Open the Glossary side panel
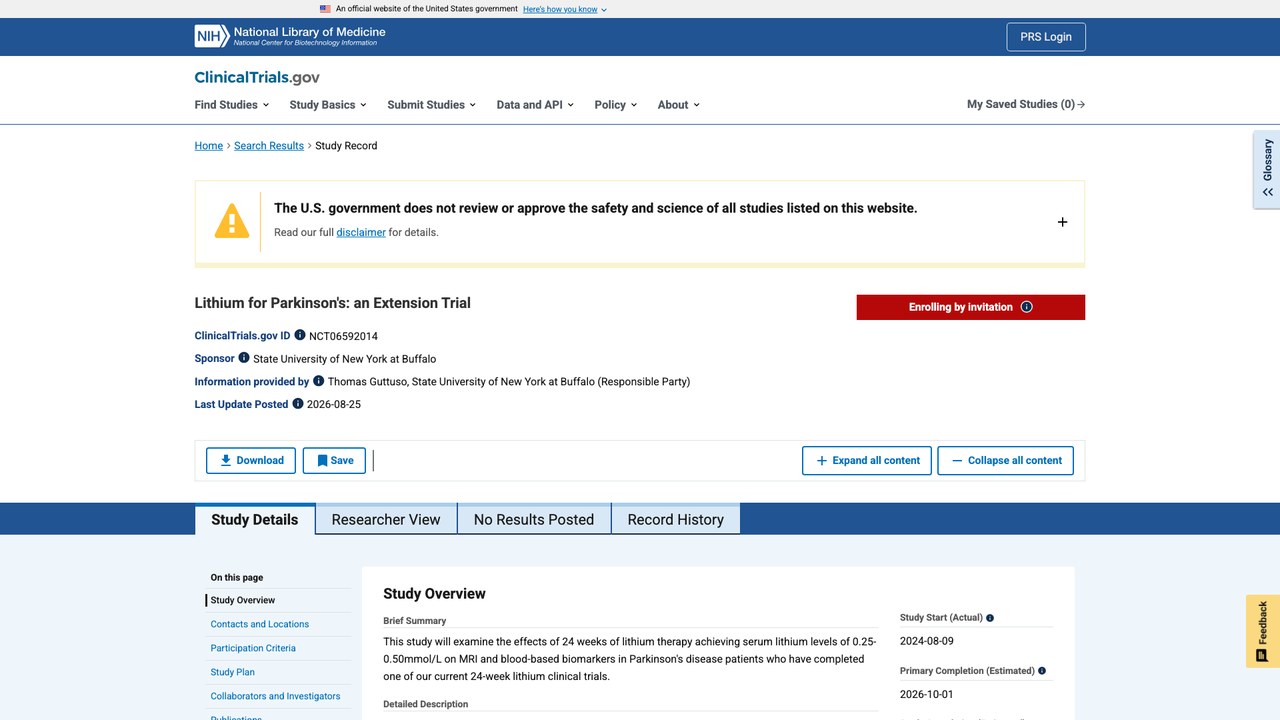Viewport: 1280px width, 720px height. click(x=1267, y=168)
